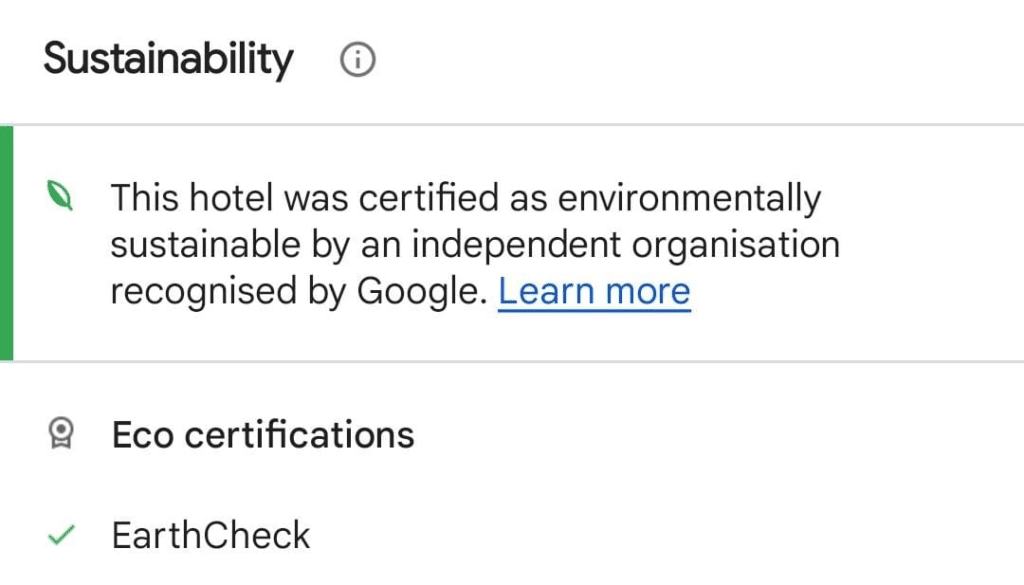Click the Sustainability heading
The height and width of the screenshot is (585, 1024).
[168, 59]
